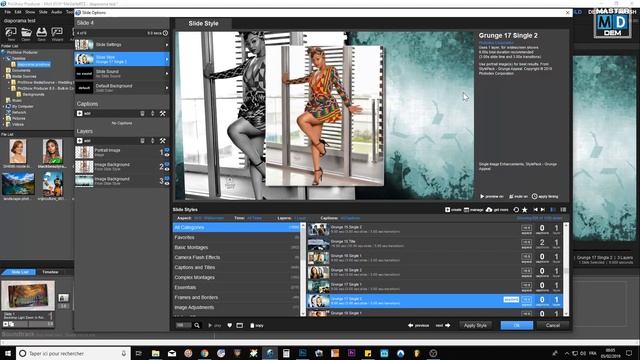Click the Layers delete trash icon
The width and height of the screenshot is (640, 360).
click(x=142, y=141)
